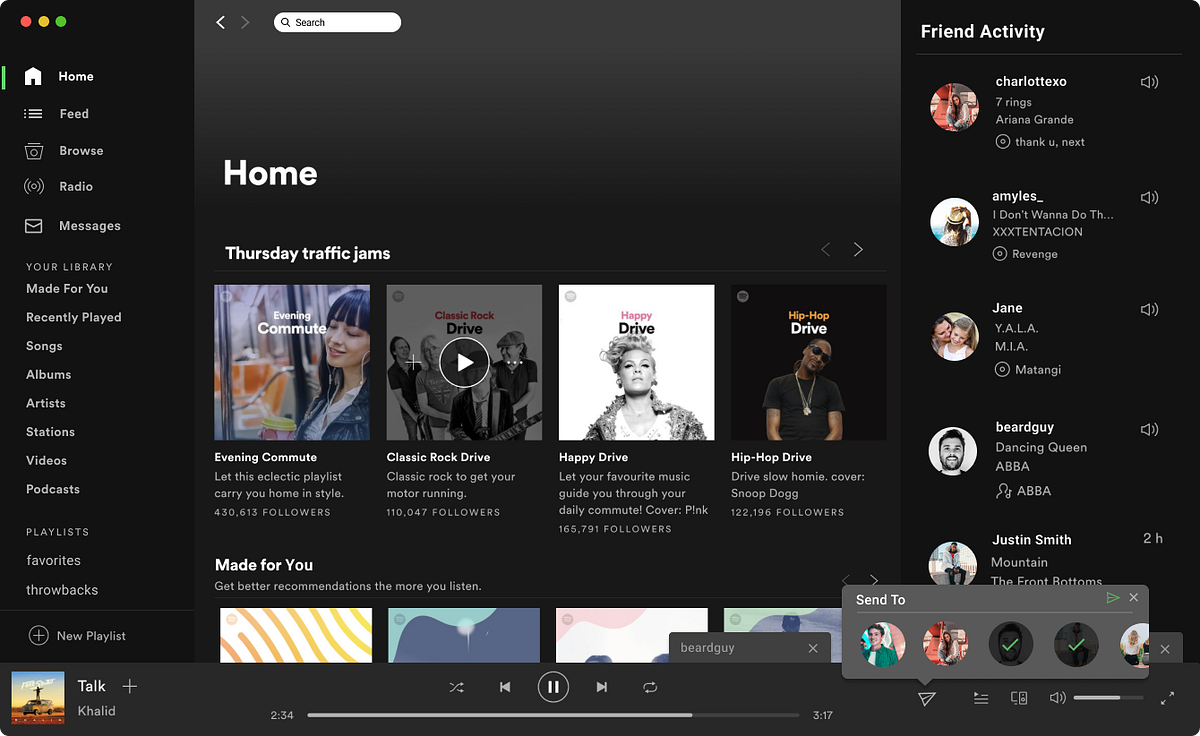Dismiss the beardguy tooltip with X
Screen dimensions: 1200x736
(813, 649)
